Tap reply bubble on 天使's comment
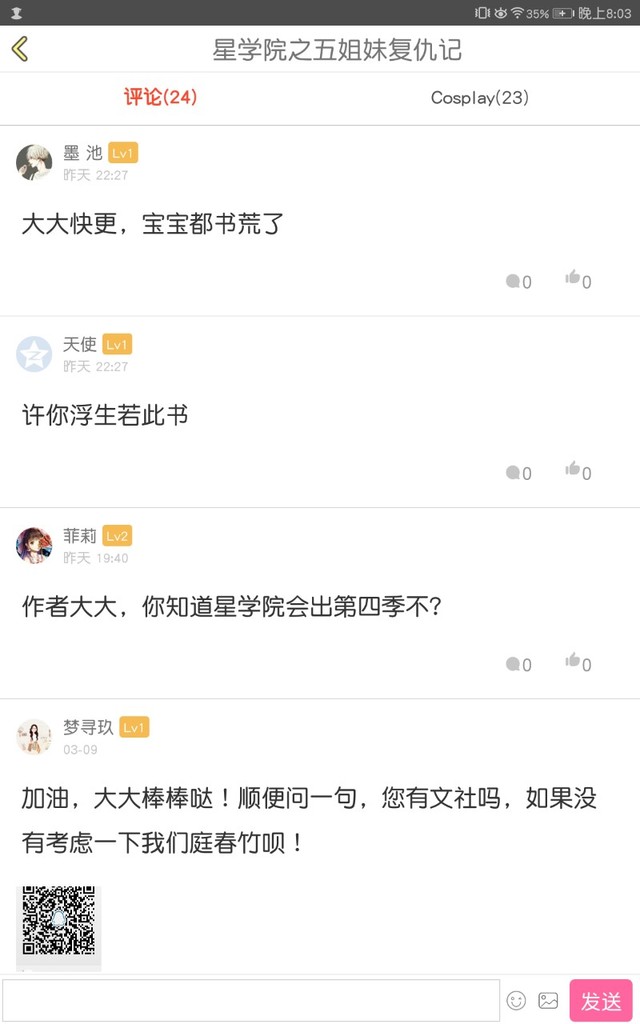 click(x=513, y=472)
